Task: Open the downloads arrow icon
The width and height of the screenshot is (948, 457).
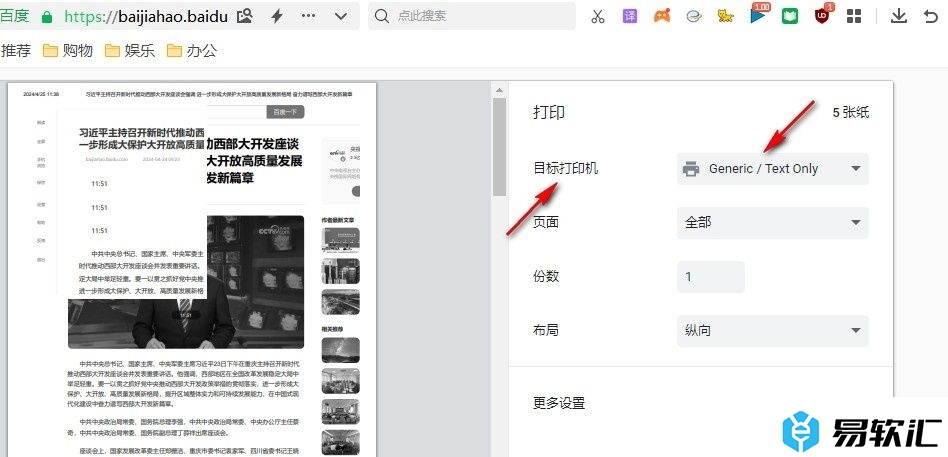Action: pos(899,16)
